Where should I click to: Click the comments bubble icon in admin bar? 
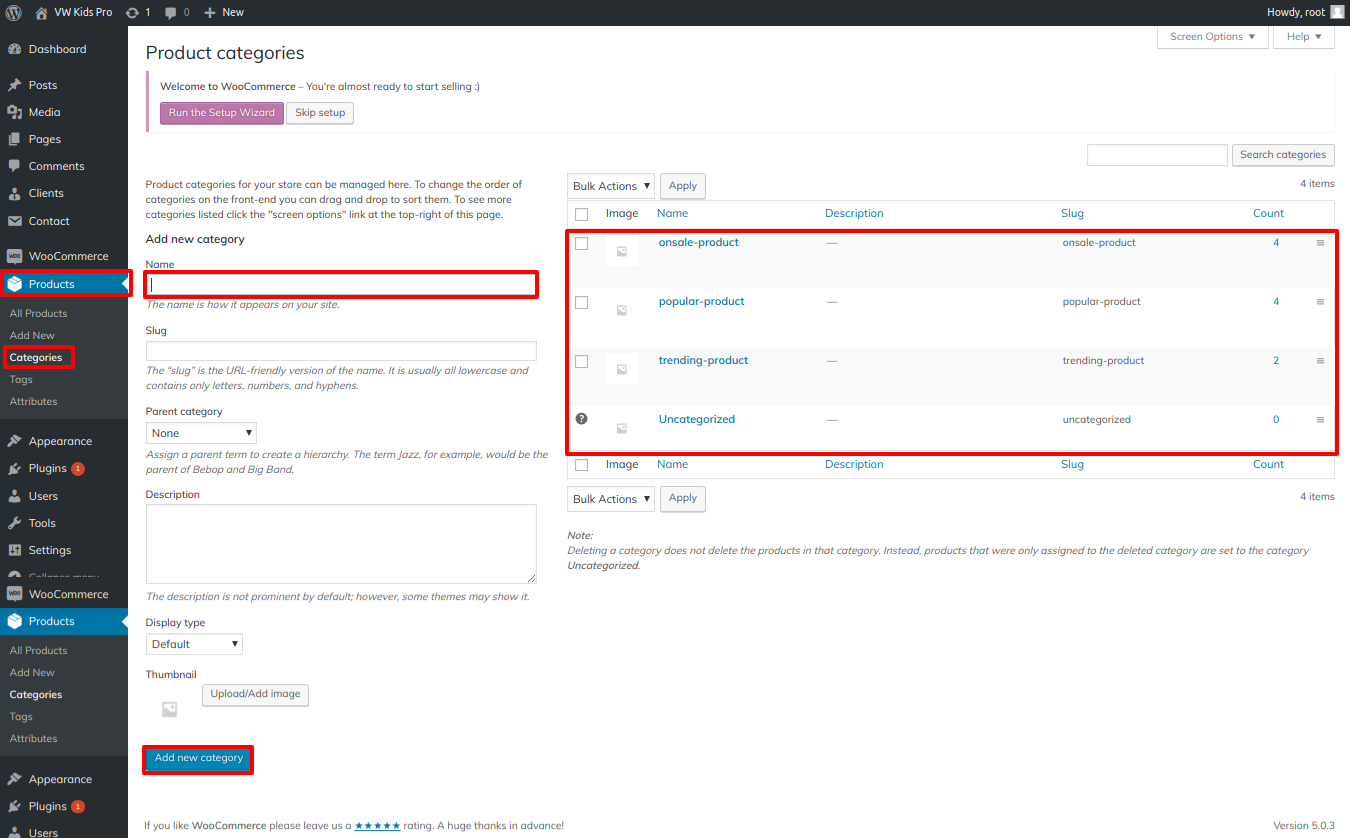tap(171, 12)
